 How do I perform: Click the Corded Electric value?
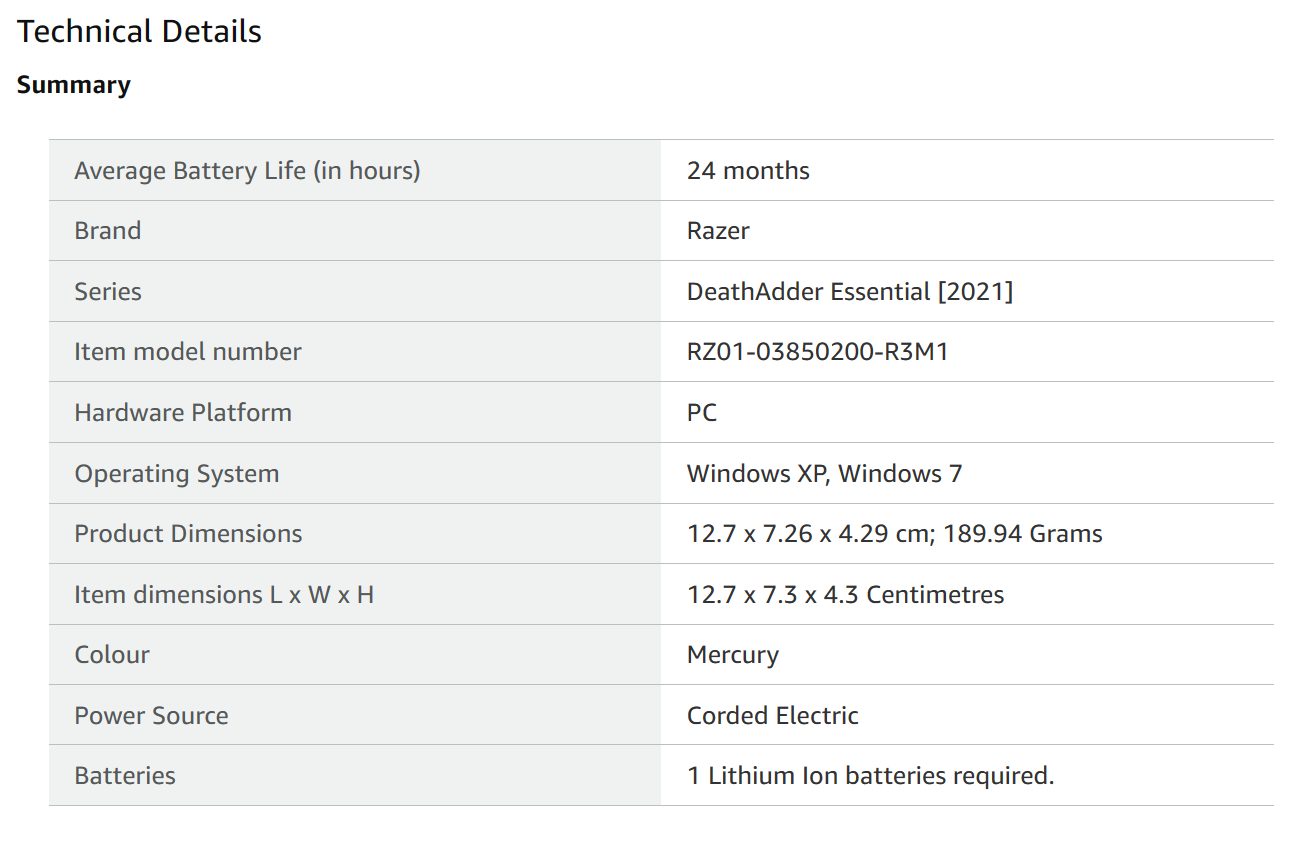tap(772, 715)
